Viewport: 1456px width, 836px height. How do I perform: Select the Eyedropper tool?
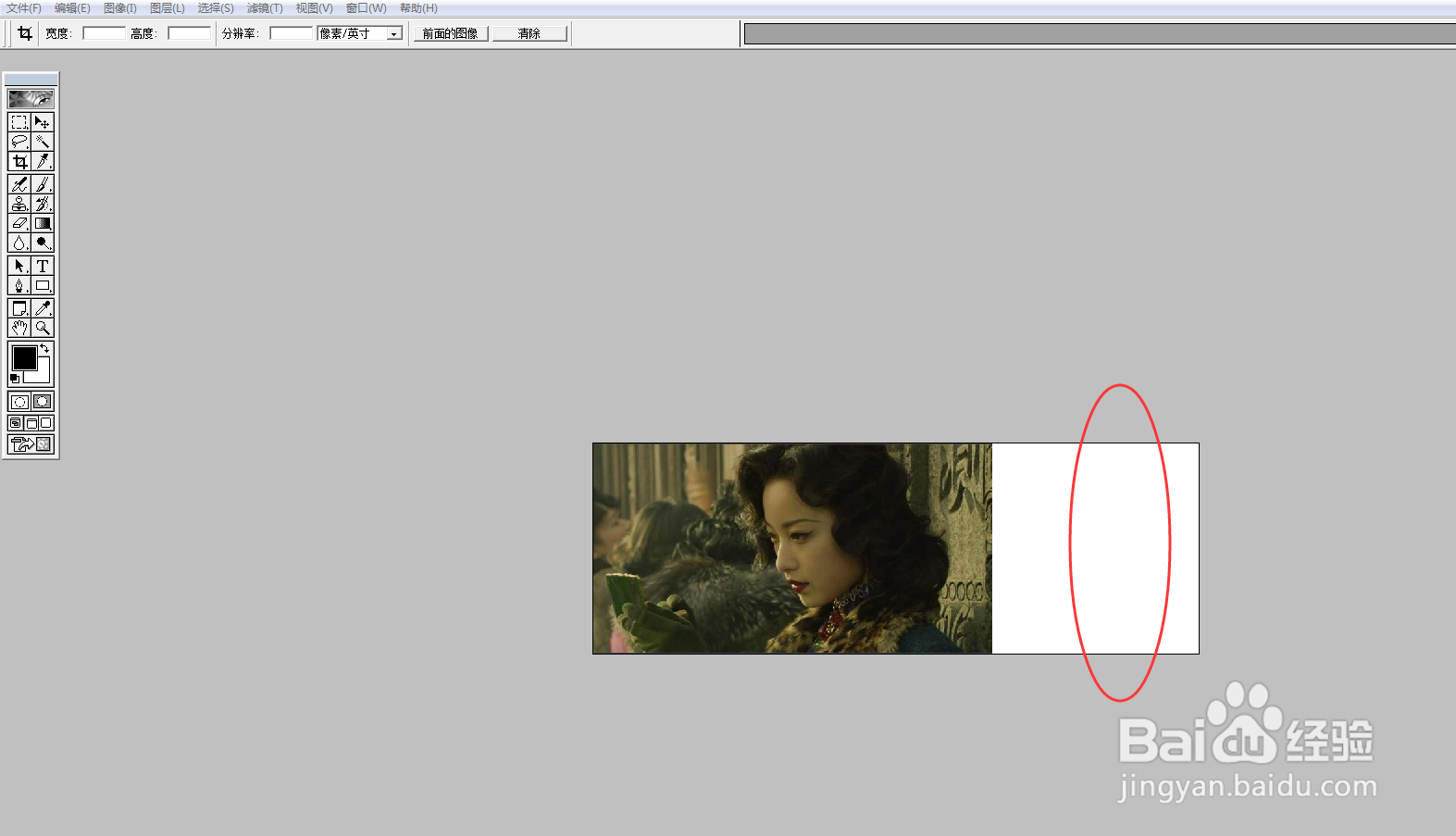point(43,308)
